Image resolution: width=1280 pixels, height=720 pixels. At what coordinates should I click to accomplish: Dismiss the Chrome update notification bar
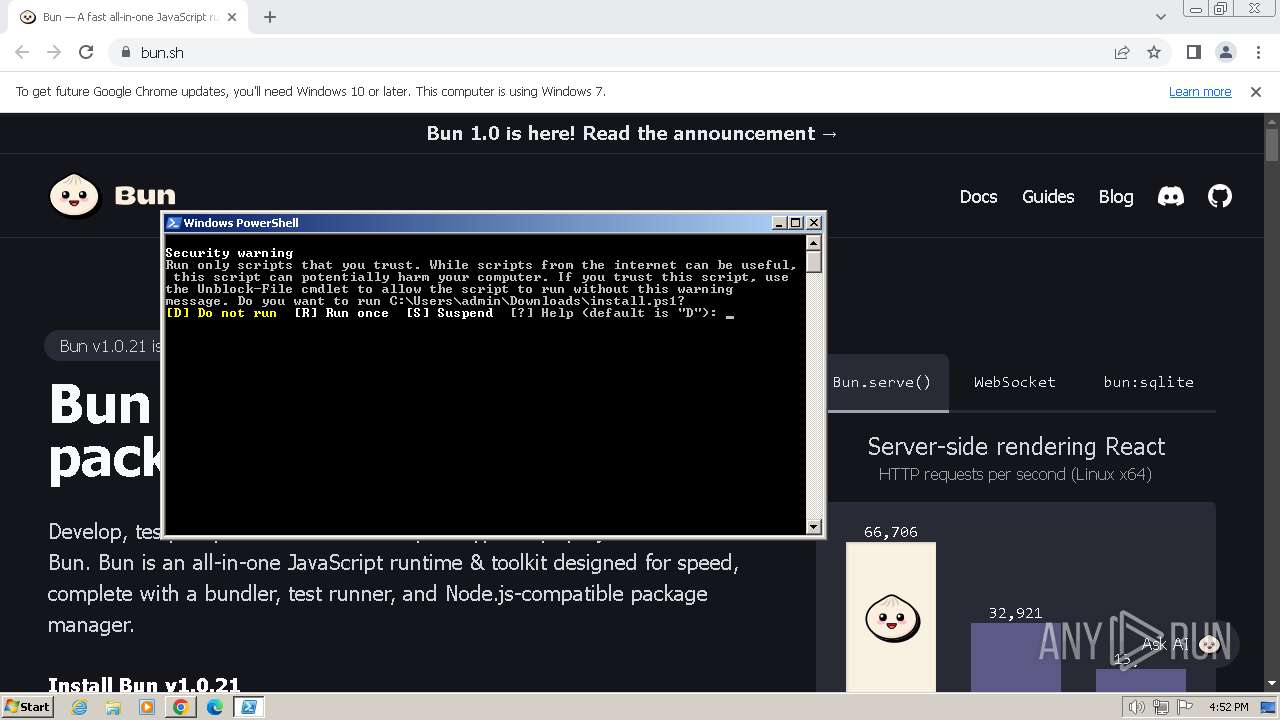point(1256,91)
